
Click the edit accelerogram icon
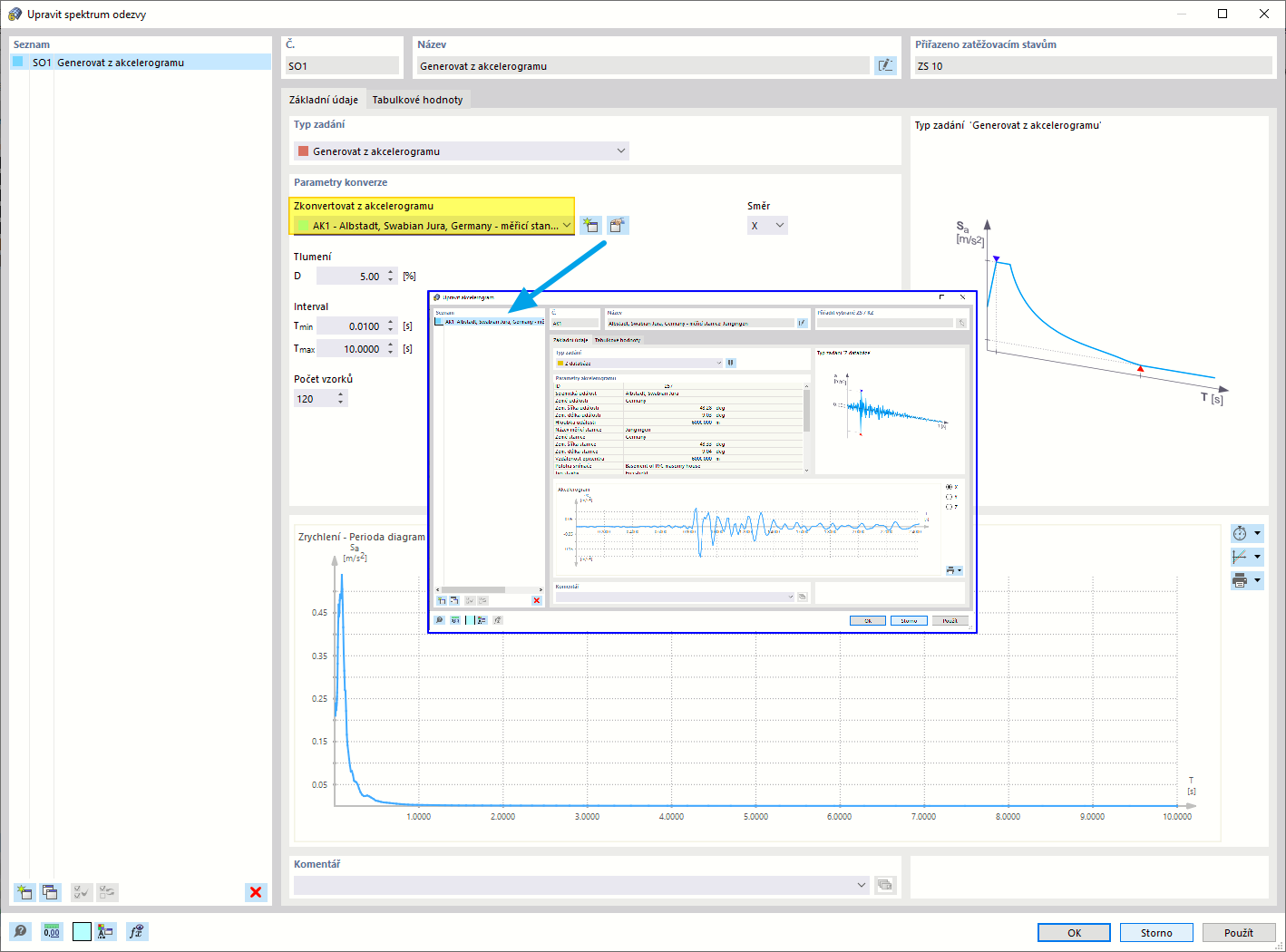click(618, 226)
